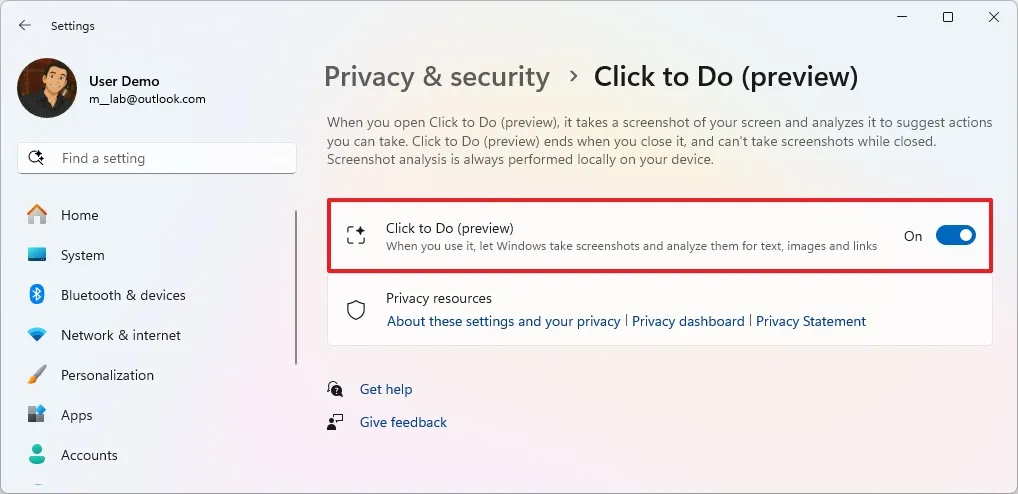
Task: Open About these settings and your privacy
Action: (504, 321)
